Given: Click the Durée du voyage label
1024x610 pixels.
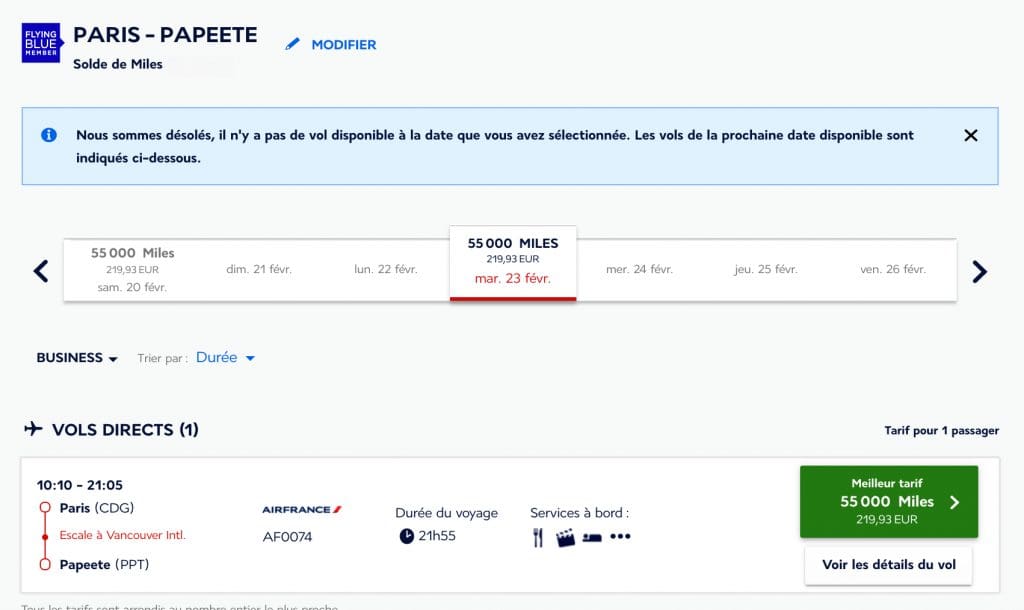Looking at the screenshot, I should pyautogui.click(x=447, y=513).
